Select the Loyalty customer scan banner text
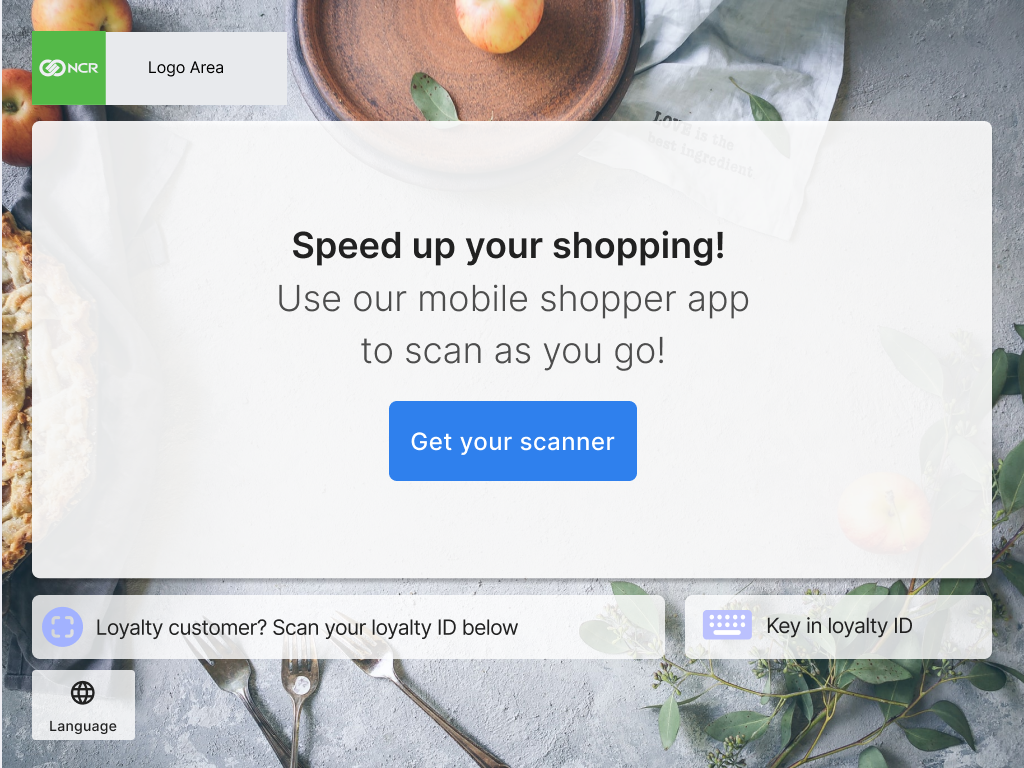The image size is (1024, 768). pyautogui.click(x=306, y=627)
